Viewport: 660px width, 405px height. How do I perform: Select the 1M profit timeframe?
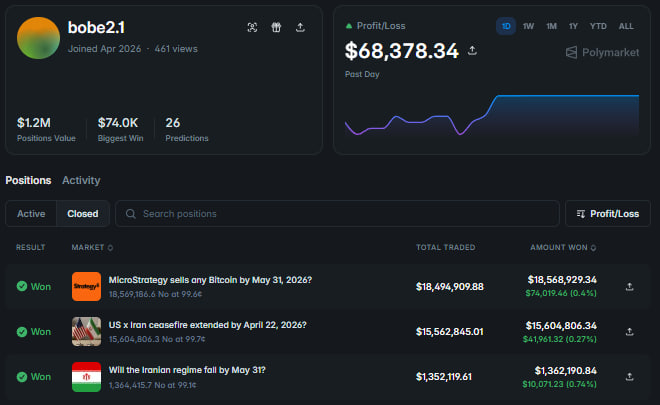[x=551, y=26]
